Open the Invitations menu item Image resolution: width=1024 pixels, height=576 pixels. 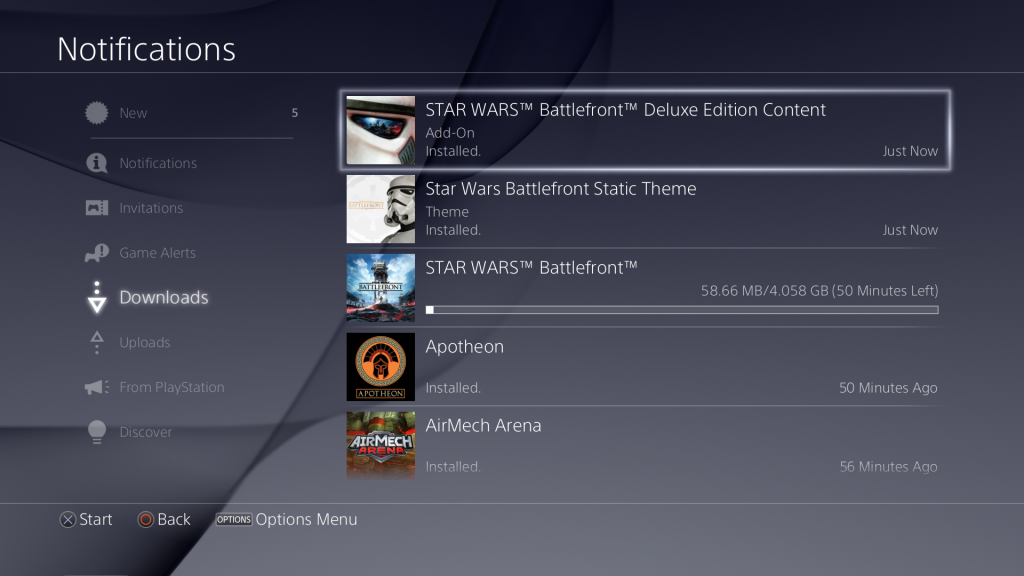point(151,208)
